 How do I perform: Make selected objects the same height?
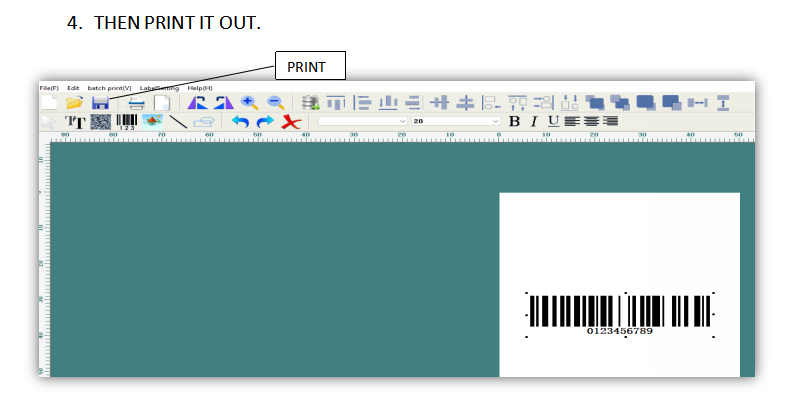[x=723, y=103]
